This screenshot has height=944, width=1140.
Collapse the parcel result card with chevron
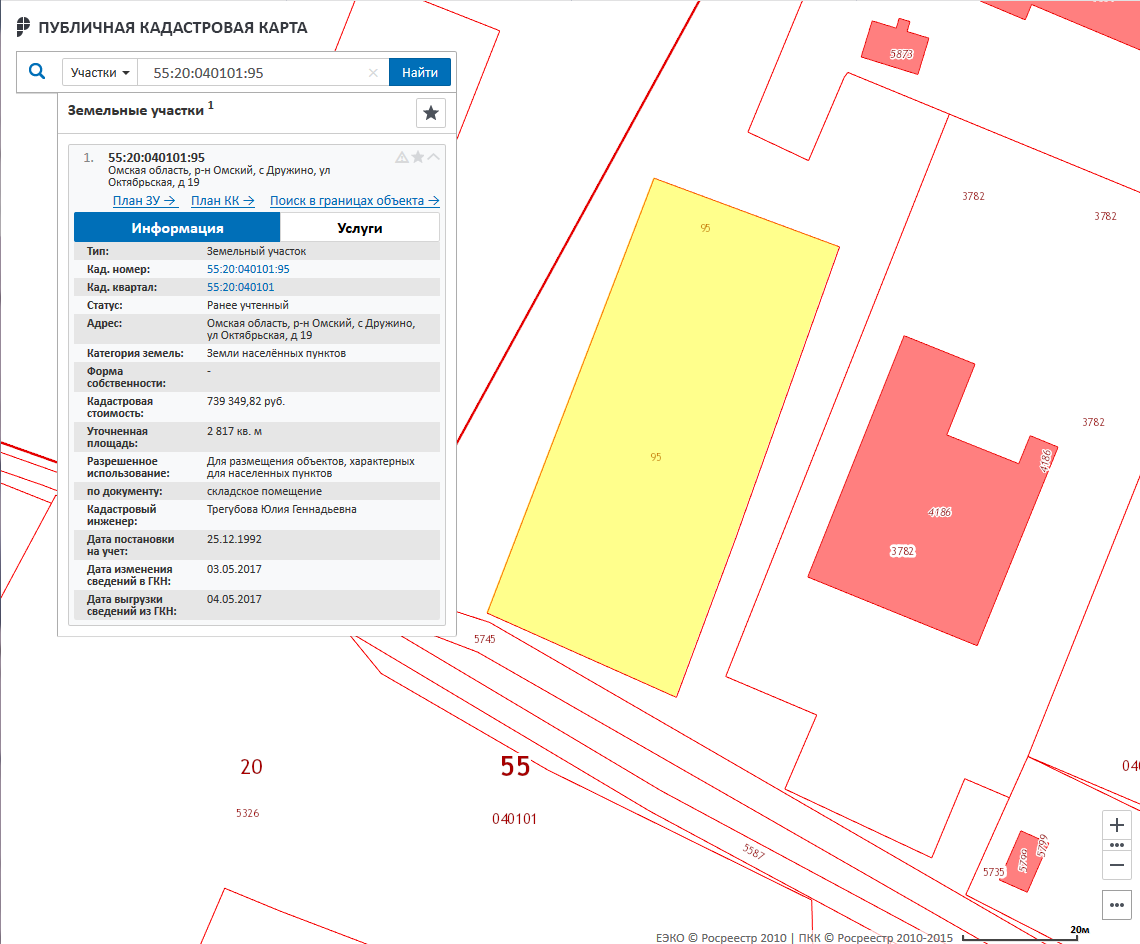click(434, 157)
